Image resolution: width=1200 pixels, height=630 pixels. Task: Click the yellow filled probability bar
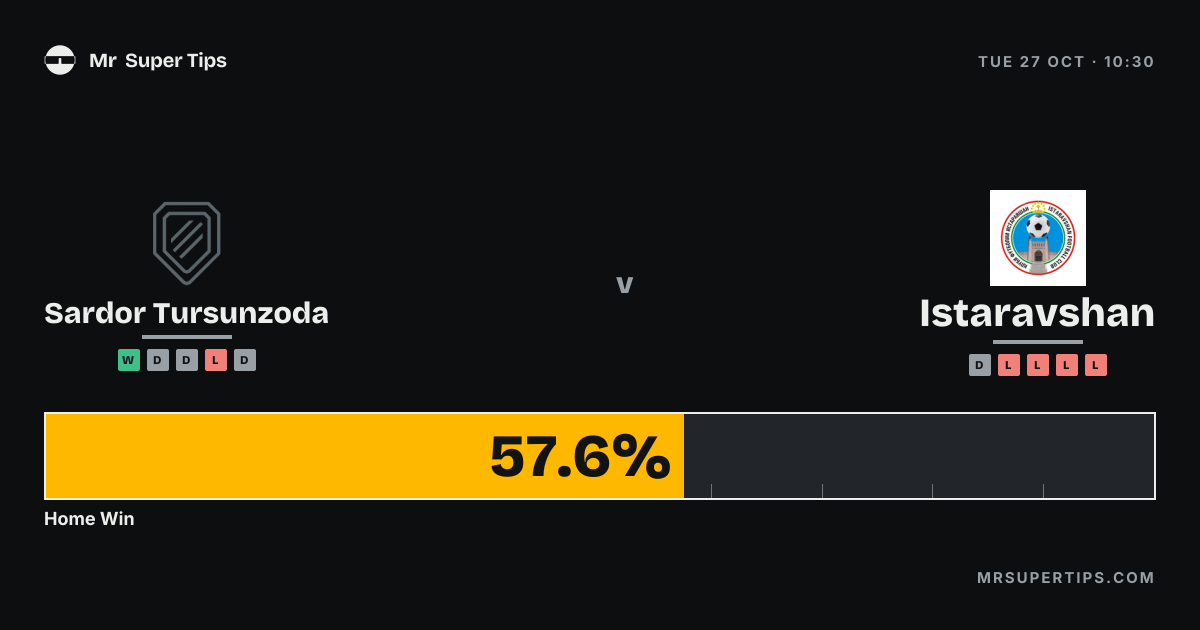pyautogui.click(x=365, y=456)
